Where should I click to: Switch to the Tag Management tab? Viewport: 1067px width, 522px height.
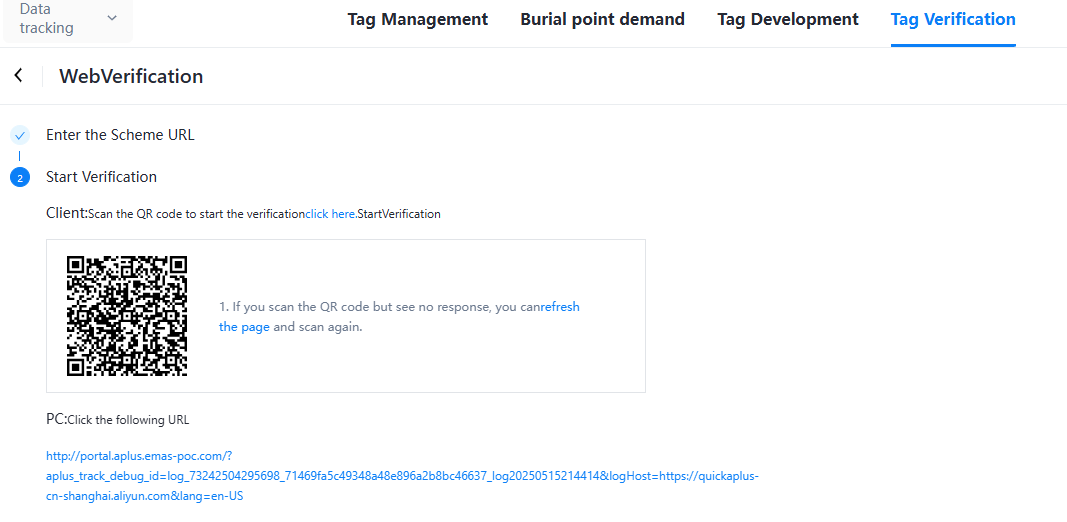[418, 19]
